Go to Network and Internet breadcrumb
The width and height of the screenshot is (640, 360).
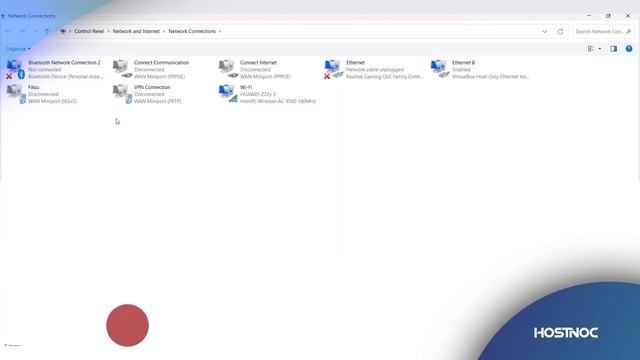click(136, 31)
